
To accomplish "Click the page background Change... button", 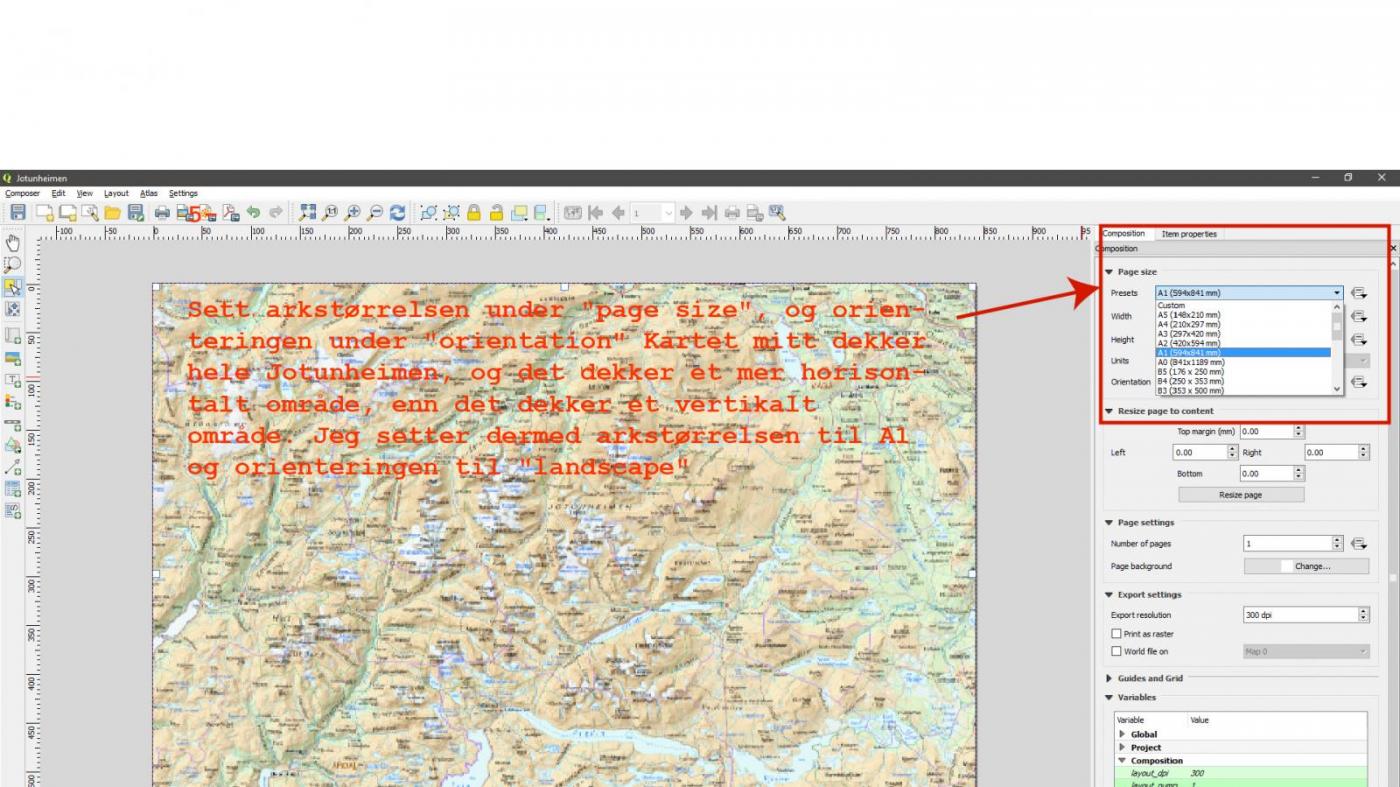I will 1306,566.
